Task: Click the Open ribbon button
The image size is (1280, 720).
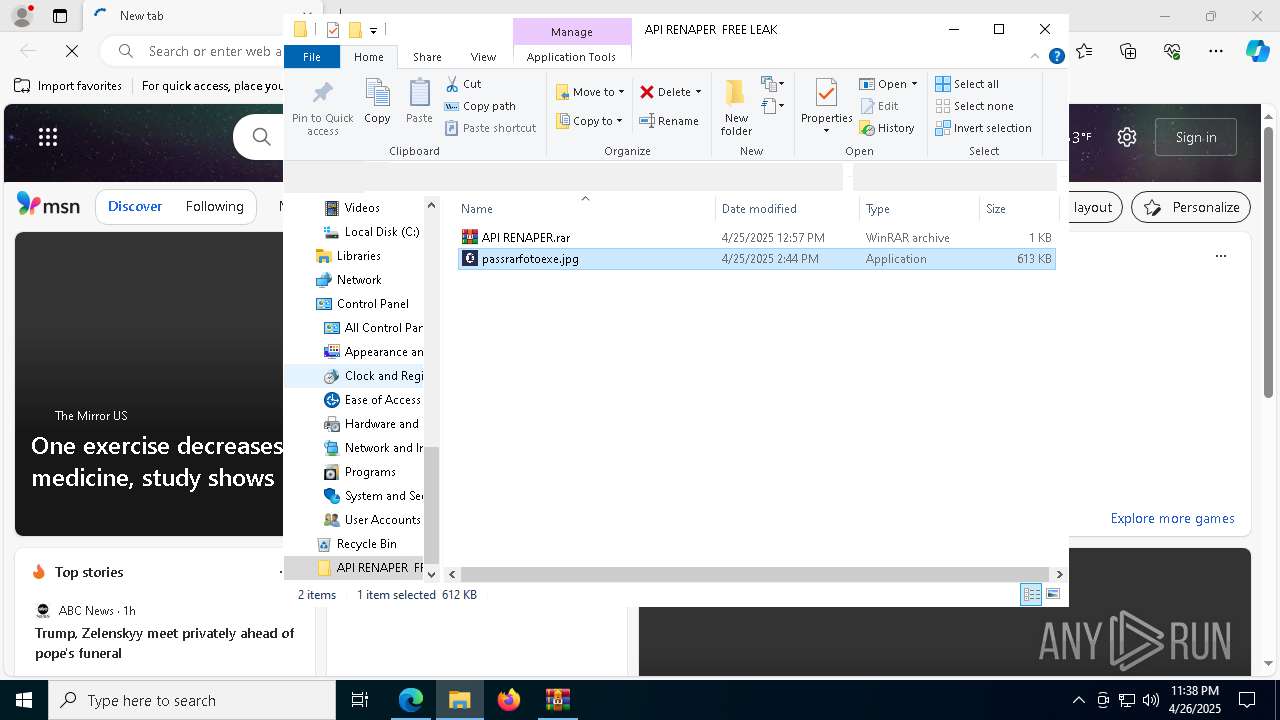Action: point(883,84)
